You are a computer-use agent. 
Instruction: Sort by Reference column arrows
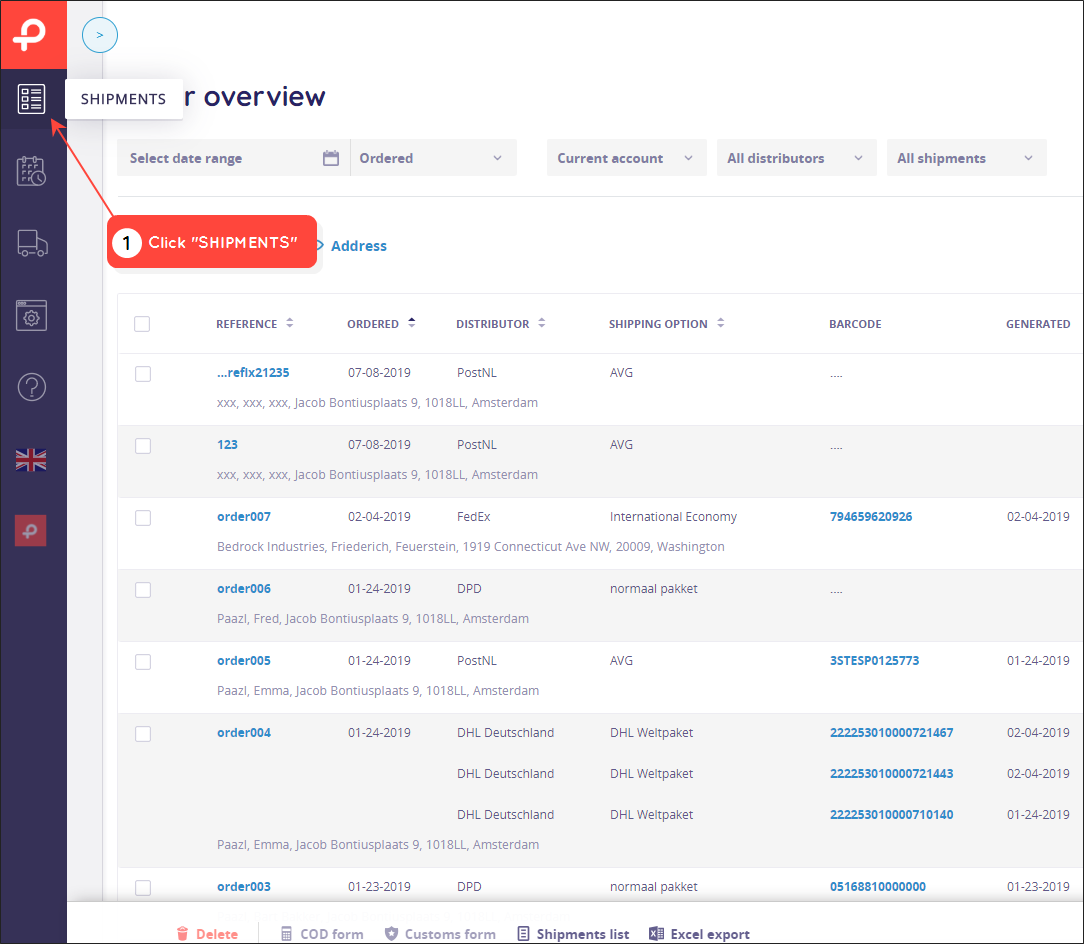coord(290,323)
